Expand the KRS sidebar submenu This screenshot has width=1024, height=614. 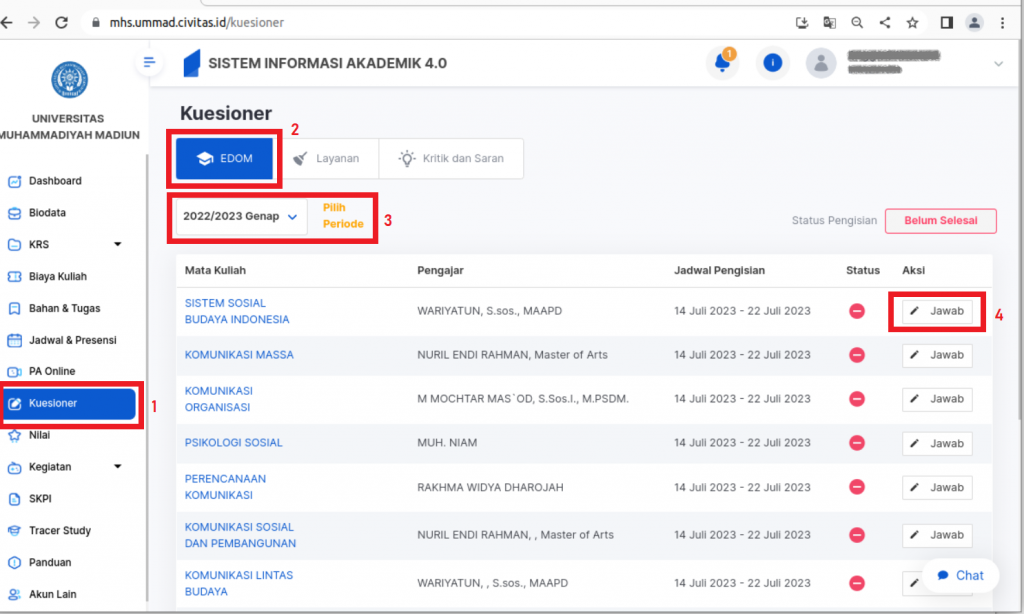pos(117,244)
